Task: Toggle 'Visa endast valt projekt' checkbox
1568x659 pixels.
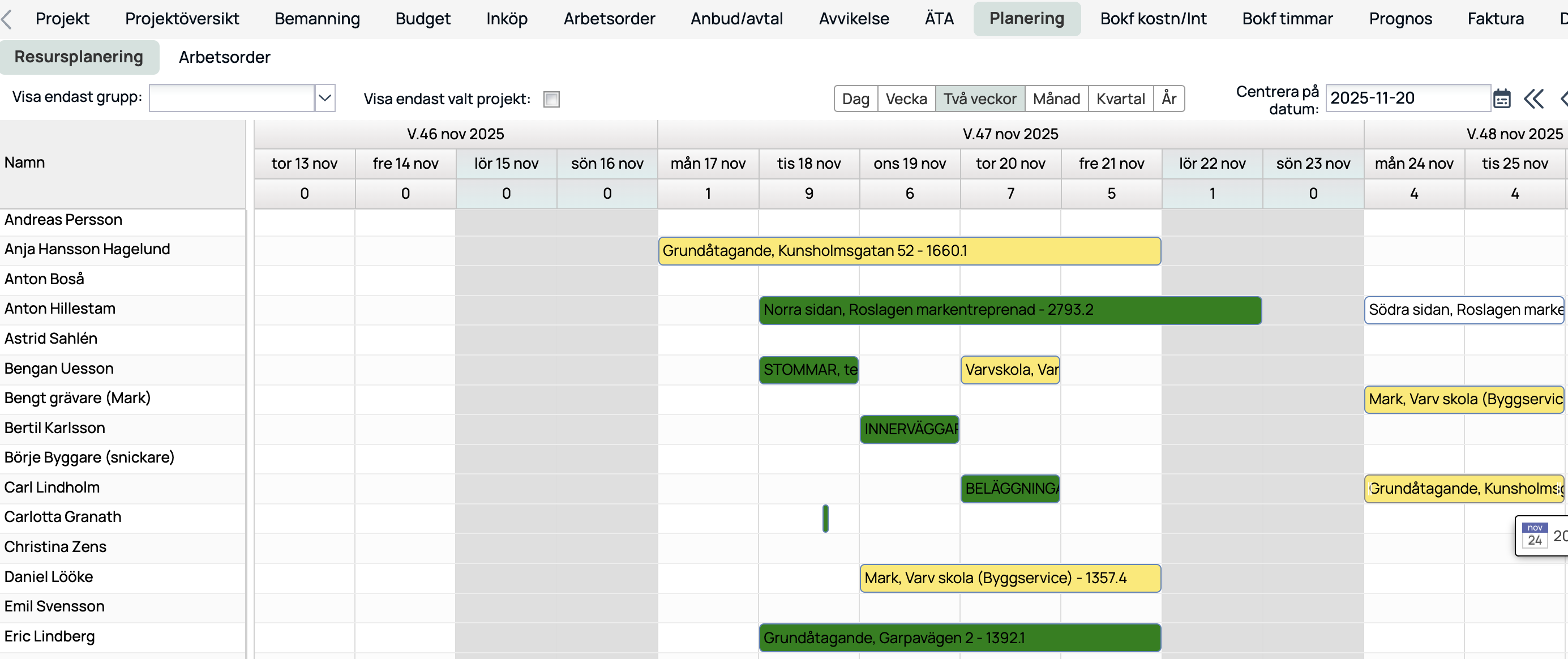Action: click(551, 99)
